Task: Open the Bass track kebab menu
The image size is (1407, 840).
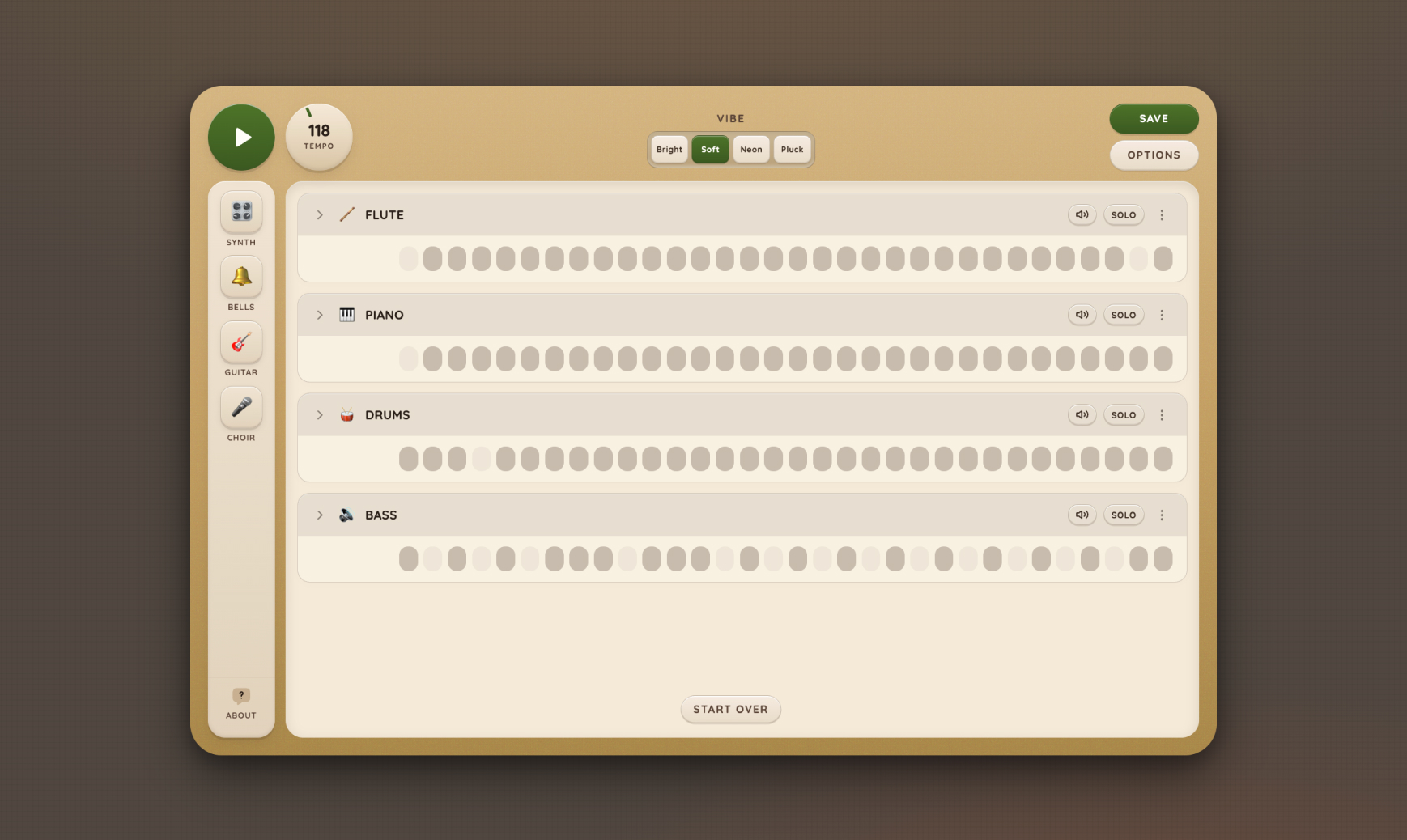Action: (1162, 515)
